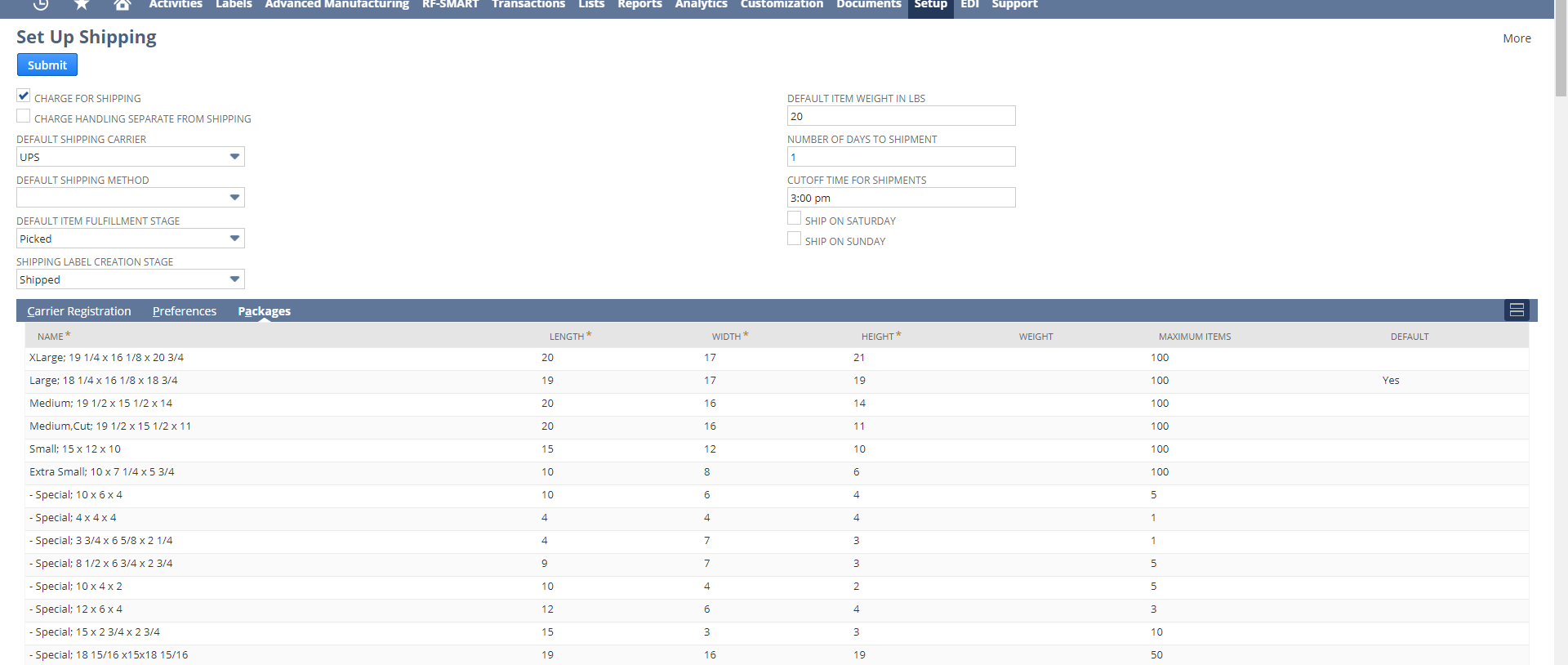Image resolution: width=1568 pixels, height=665 pixels.
Task: Open the RF-SMART menu
Action: point(450,5)
